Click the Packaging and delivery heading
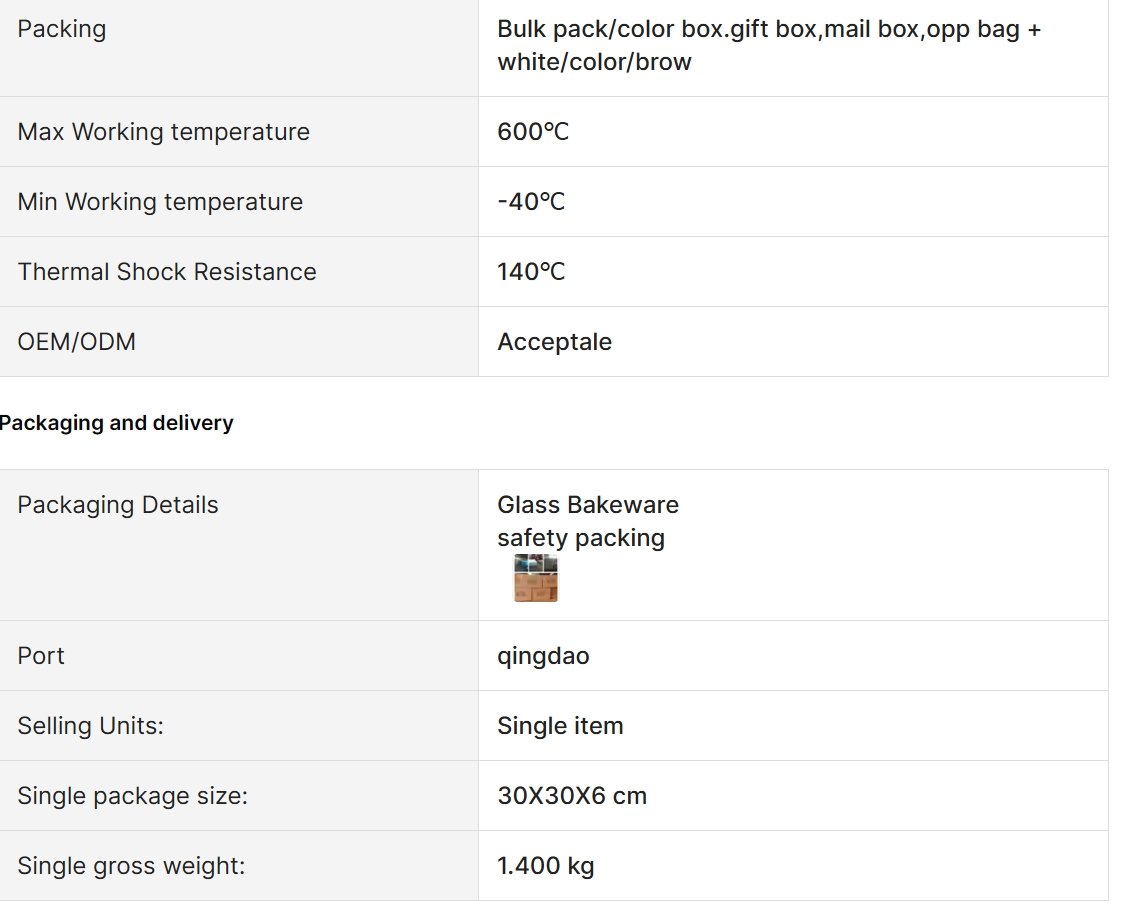This screenshot has width=1128, height=910. [117, 423]
